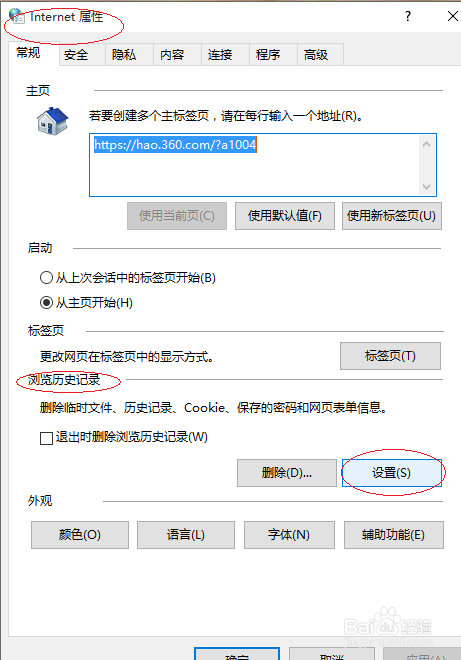Viewport: 461px width, 660px height.
Task: Open the 颜色(O) appearance button
Action: pos(80,535)
